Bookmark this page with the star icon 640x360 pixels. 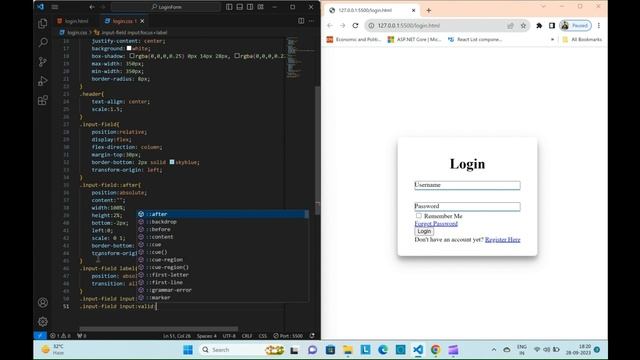click(523, 26)
